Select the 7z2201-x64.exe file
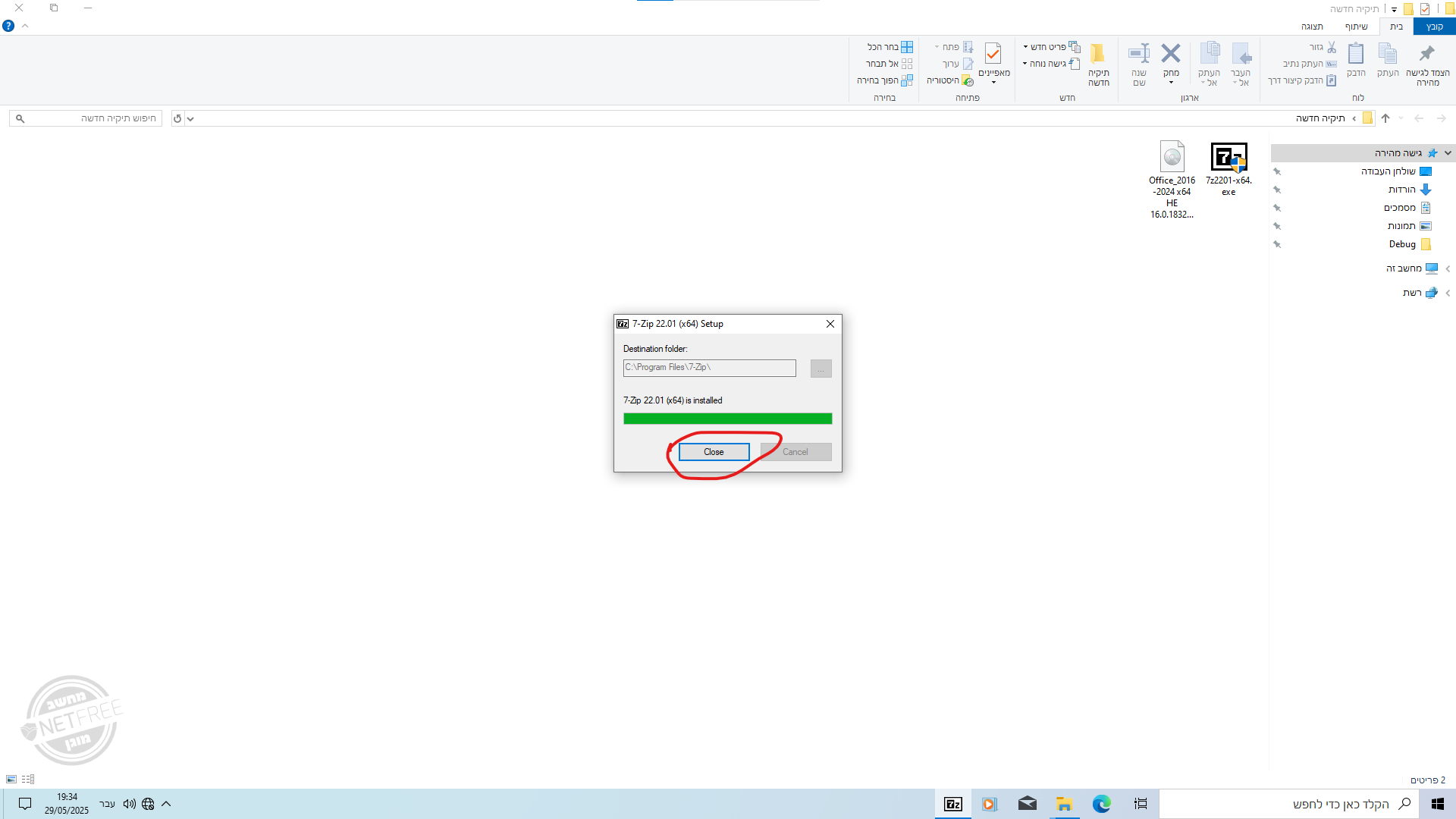 point(1228,169)
